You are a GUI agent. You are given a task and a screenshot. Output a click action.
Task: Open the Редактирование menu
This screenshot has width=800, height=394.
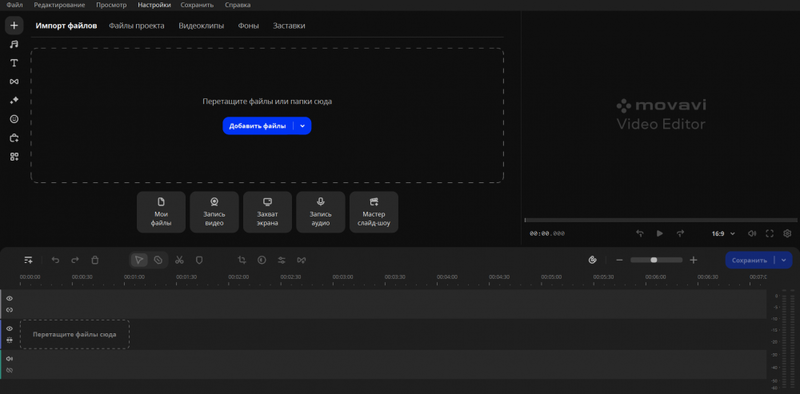[x=60, y=5]
